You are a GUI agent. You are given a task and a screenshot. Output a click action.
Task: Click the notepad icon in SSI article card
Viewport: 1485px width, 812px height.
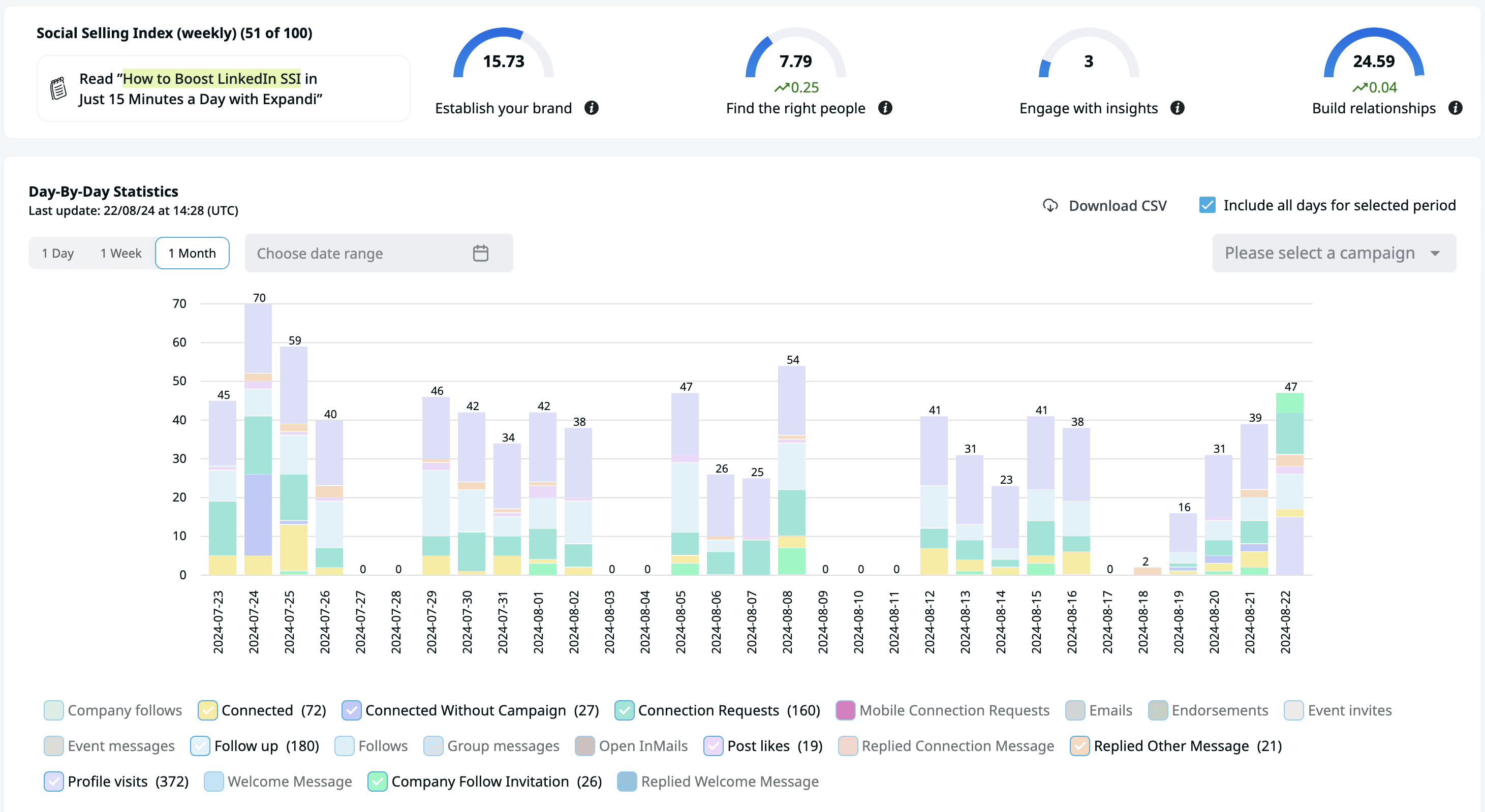pyautogui.click(x=58, y=89)
